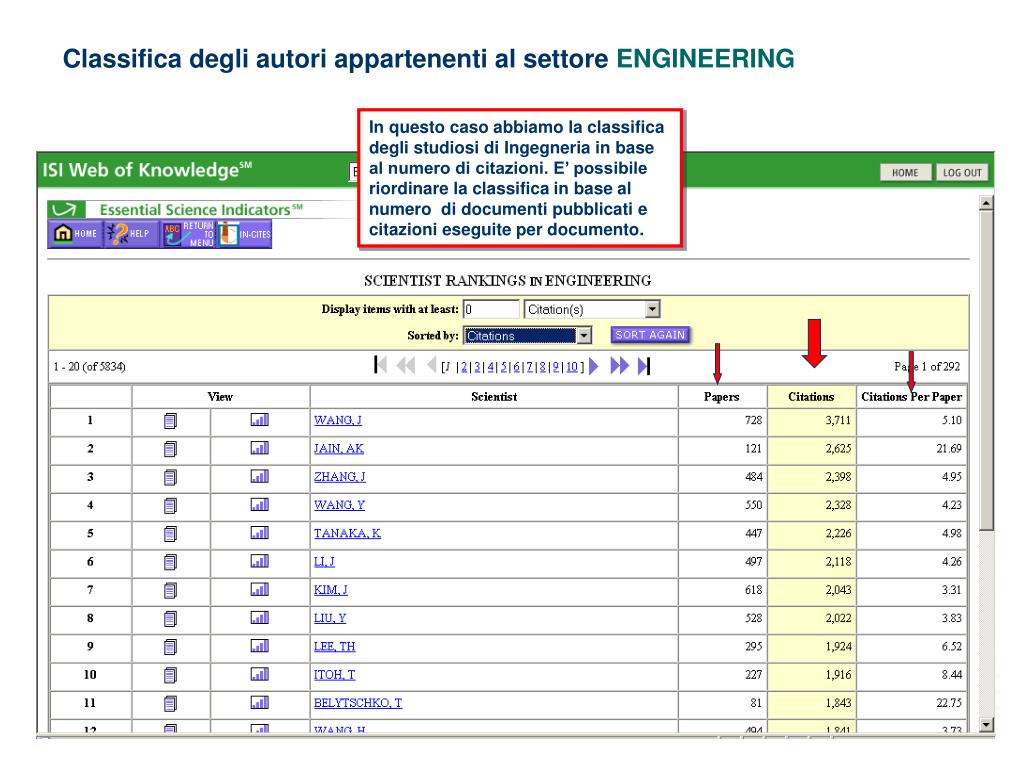1024x768 pixels.
Task: Open the graph view icon for ITOH, T
Action: (260, 674)
